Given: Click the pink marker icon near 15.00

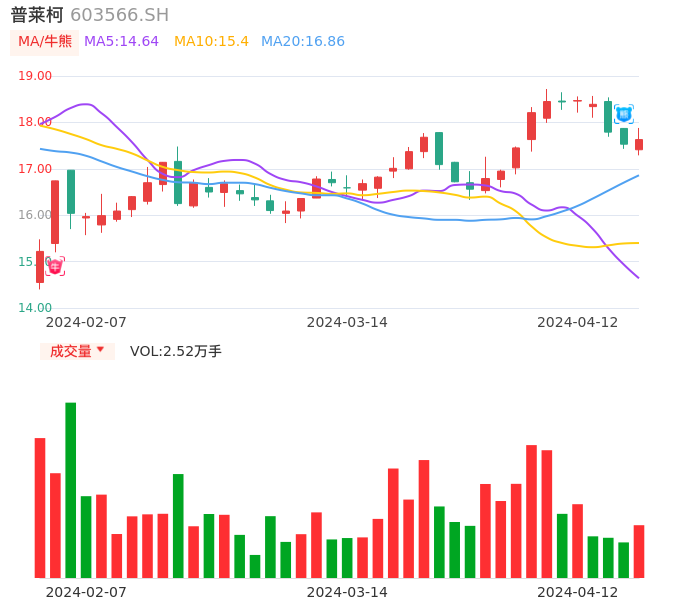Looking at the screenshot, I should click(55, 266).
